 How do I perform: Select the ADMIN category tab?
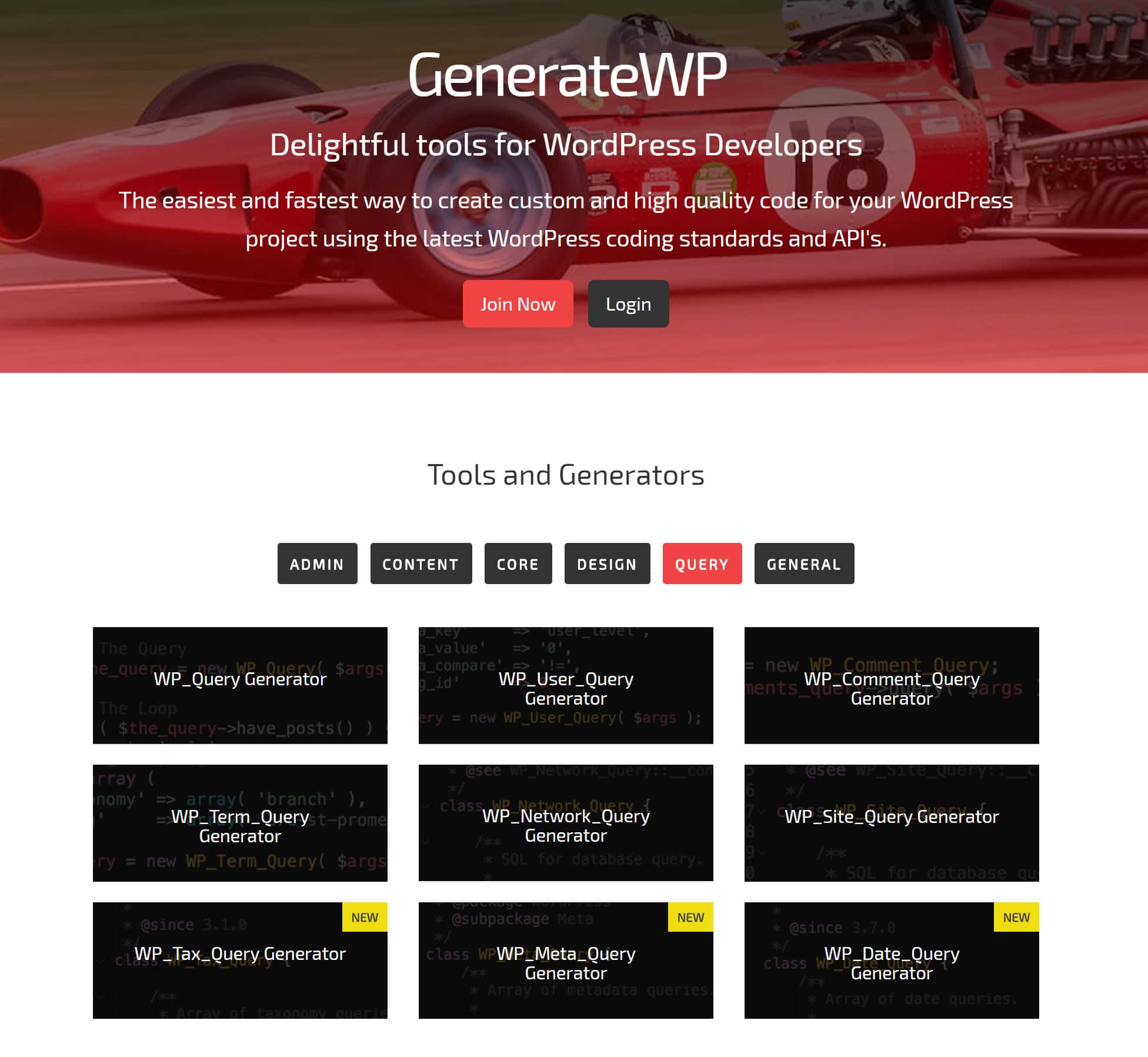[x=317, y=563]
